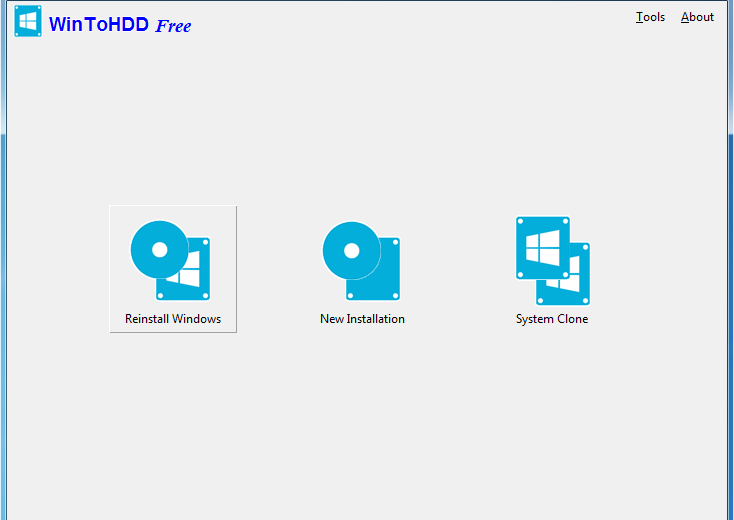Click the 'Reinstall Windows' label
The width and height of the screenshot is (734, 520).
coord(173,319)
